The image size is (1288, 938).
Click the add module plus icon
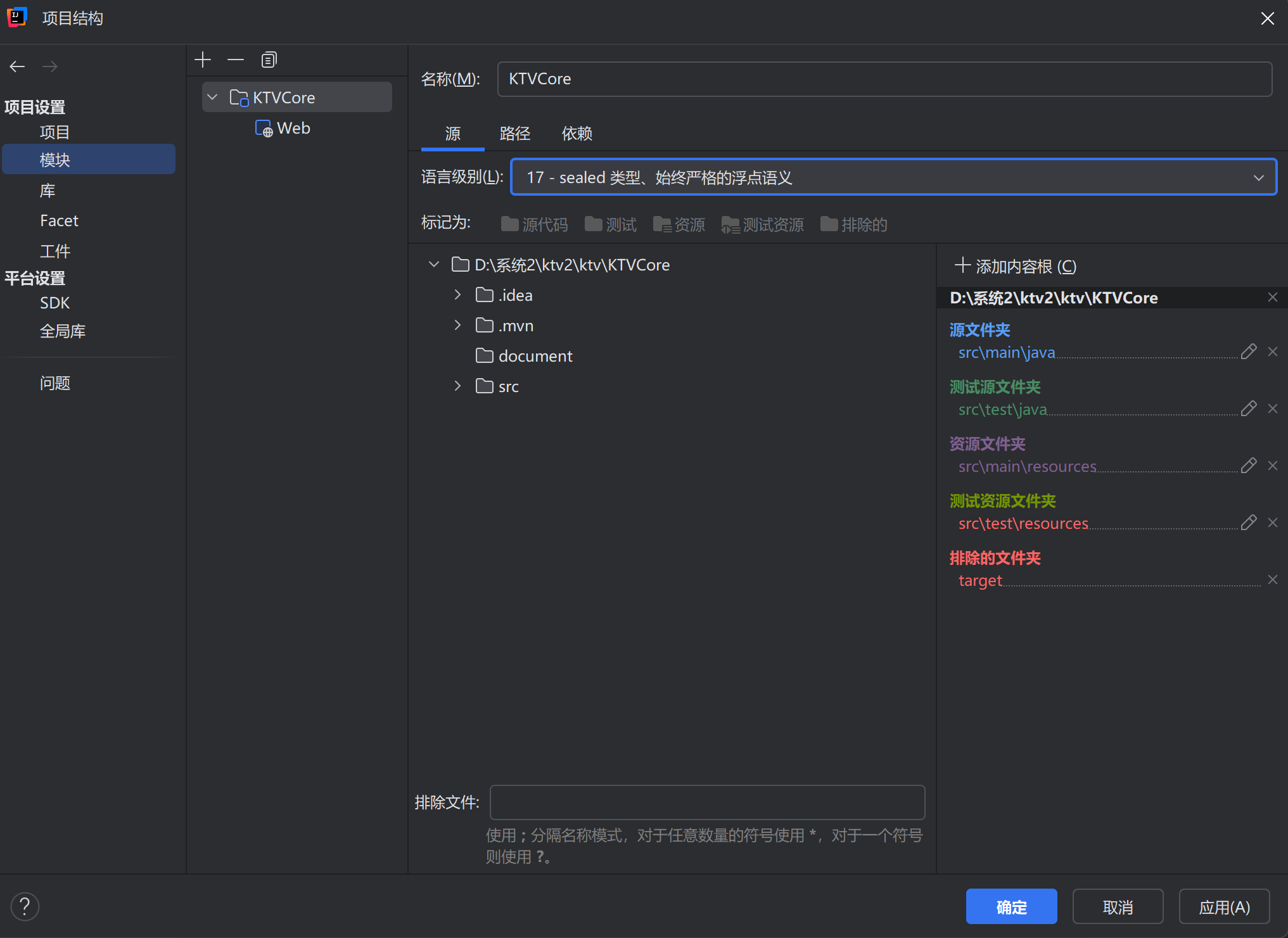[x=203, y=60]
